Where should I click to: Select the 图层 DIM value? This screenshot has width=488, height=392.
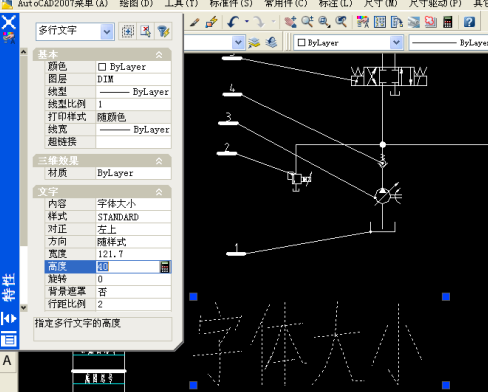pyautogui.click(x=133, y=79)
